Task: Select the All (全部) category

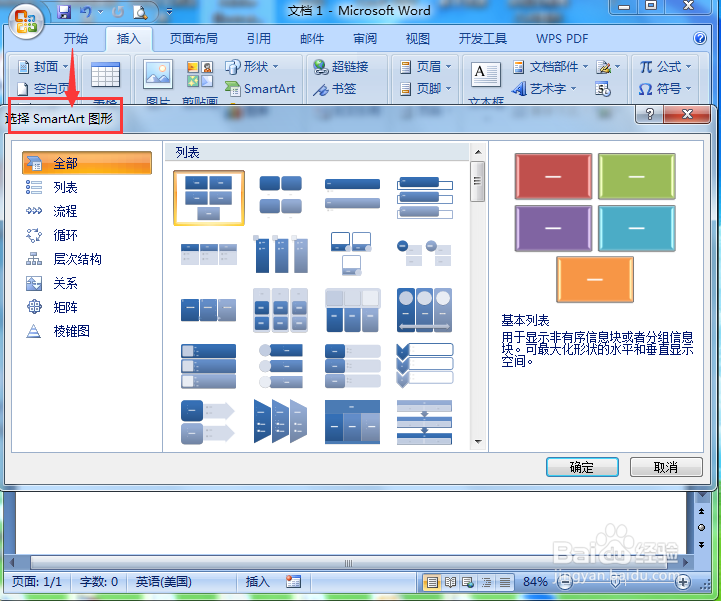Action: click(87, 163)
